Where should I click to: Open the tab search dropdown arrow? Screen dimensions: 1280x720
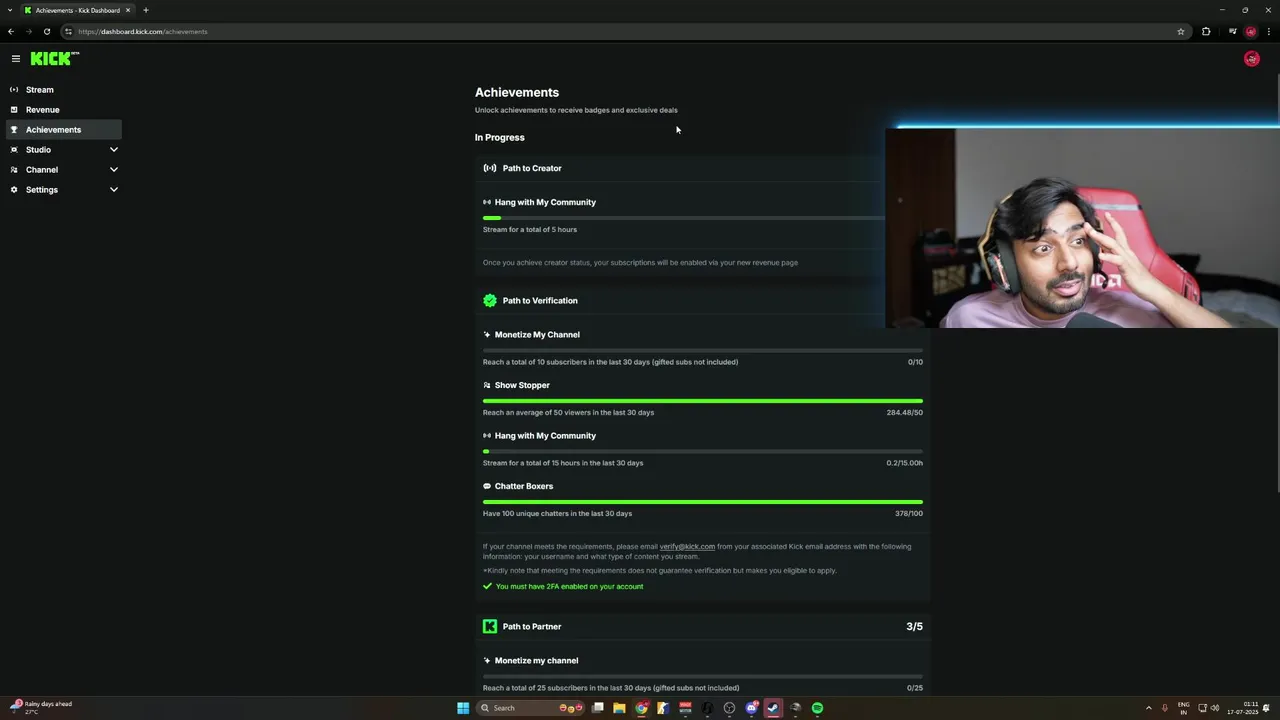tap(9, 10)
